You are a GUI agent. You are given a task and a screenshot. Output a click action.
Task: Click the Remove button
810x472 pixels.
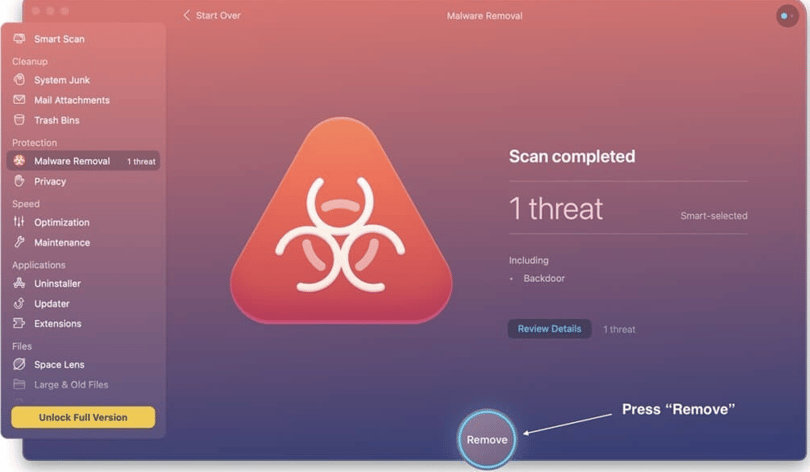click(x=487, y=439)
